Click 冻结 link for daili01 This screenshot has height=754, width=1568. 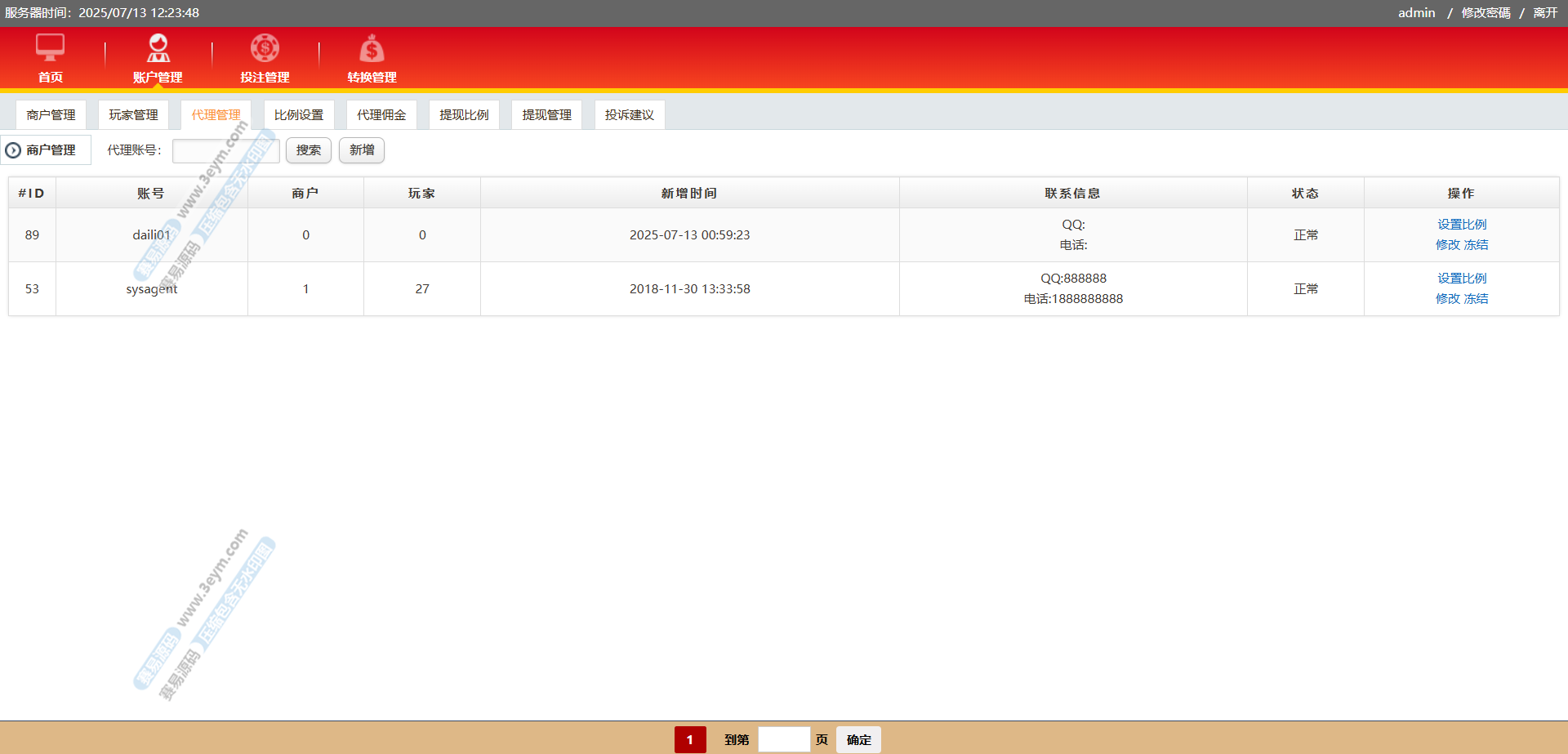tap(1476, 245)
